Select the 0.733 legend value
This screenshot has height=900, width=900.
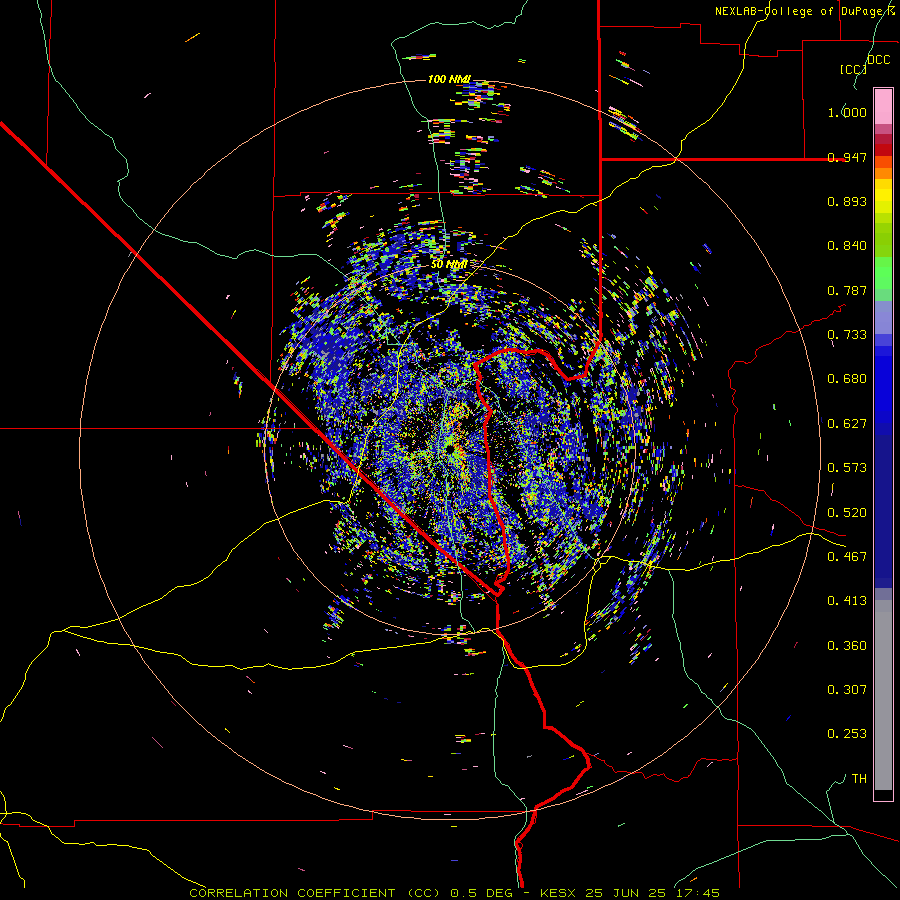847,335
